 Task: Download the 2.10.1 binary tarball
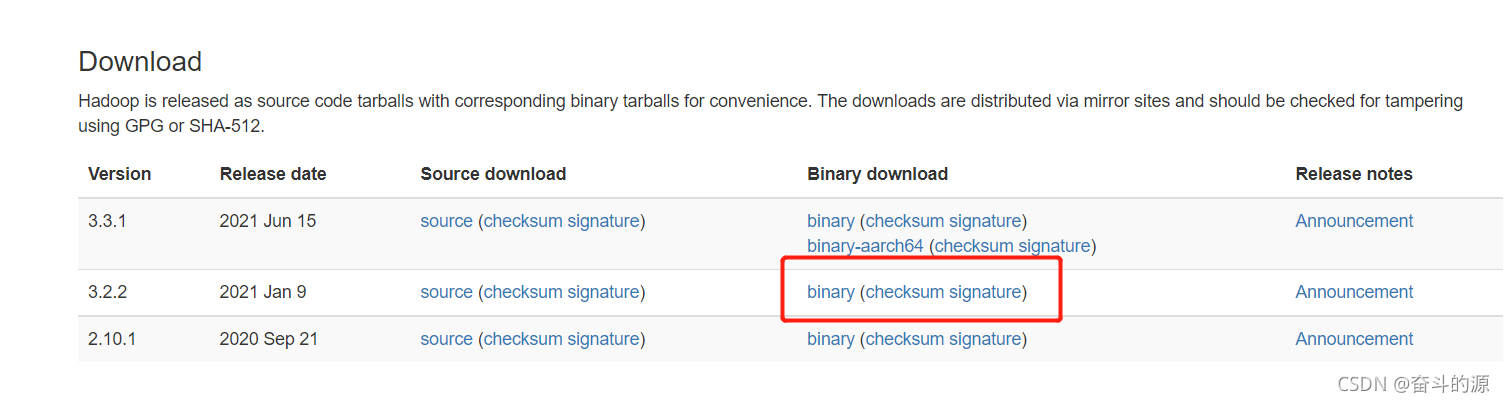830,339
